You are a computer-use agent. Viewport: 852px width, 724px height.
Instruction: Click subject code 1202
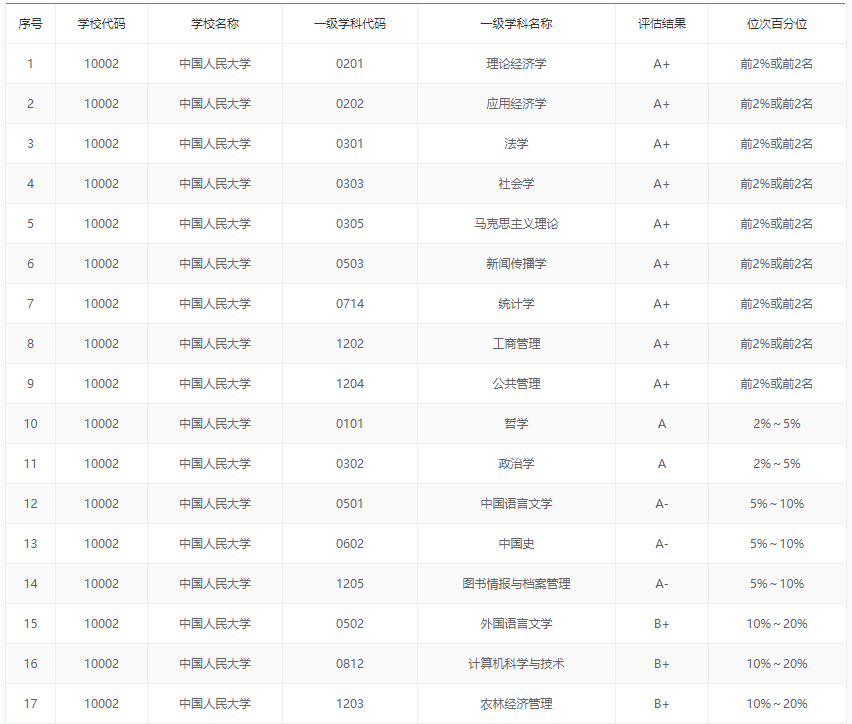tap(350, 344)
